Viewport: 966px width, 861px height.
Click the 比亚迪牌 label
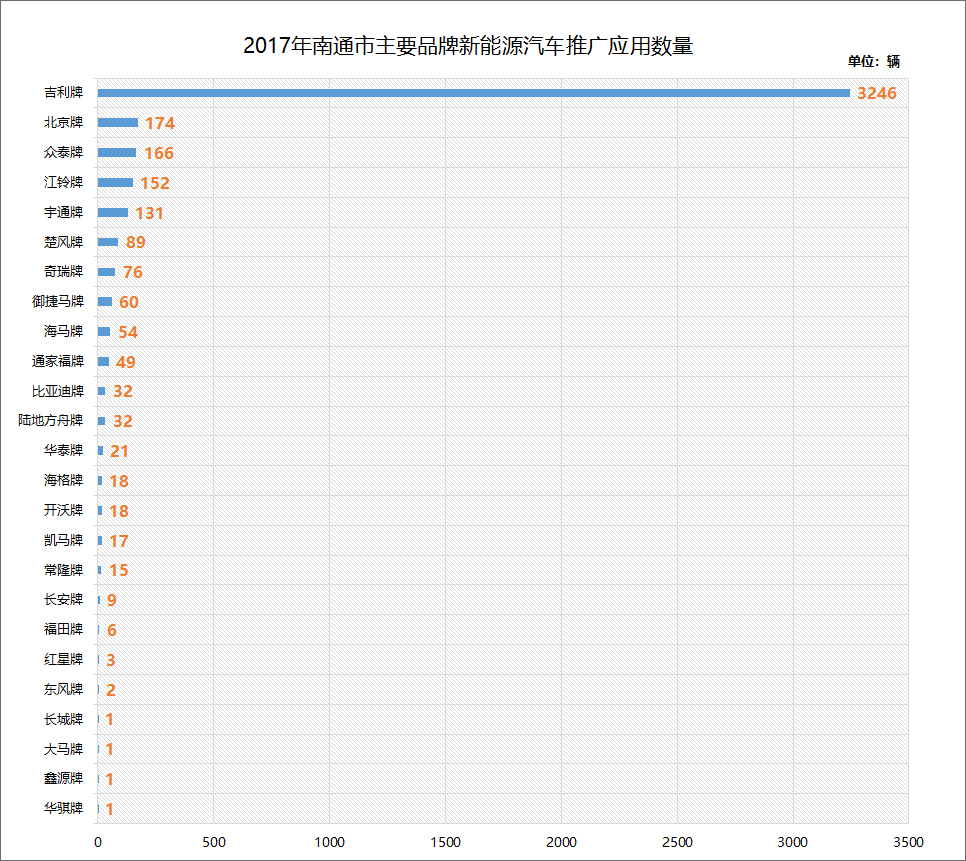tap(58, 391)
